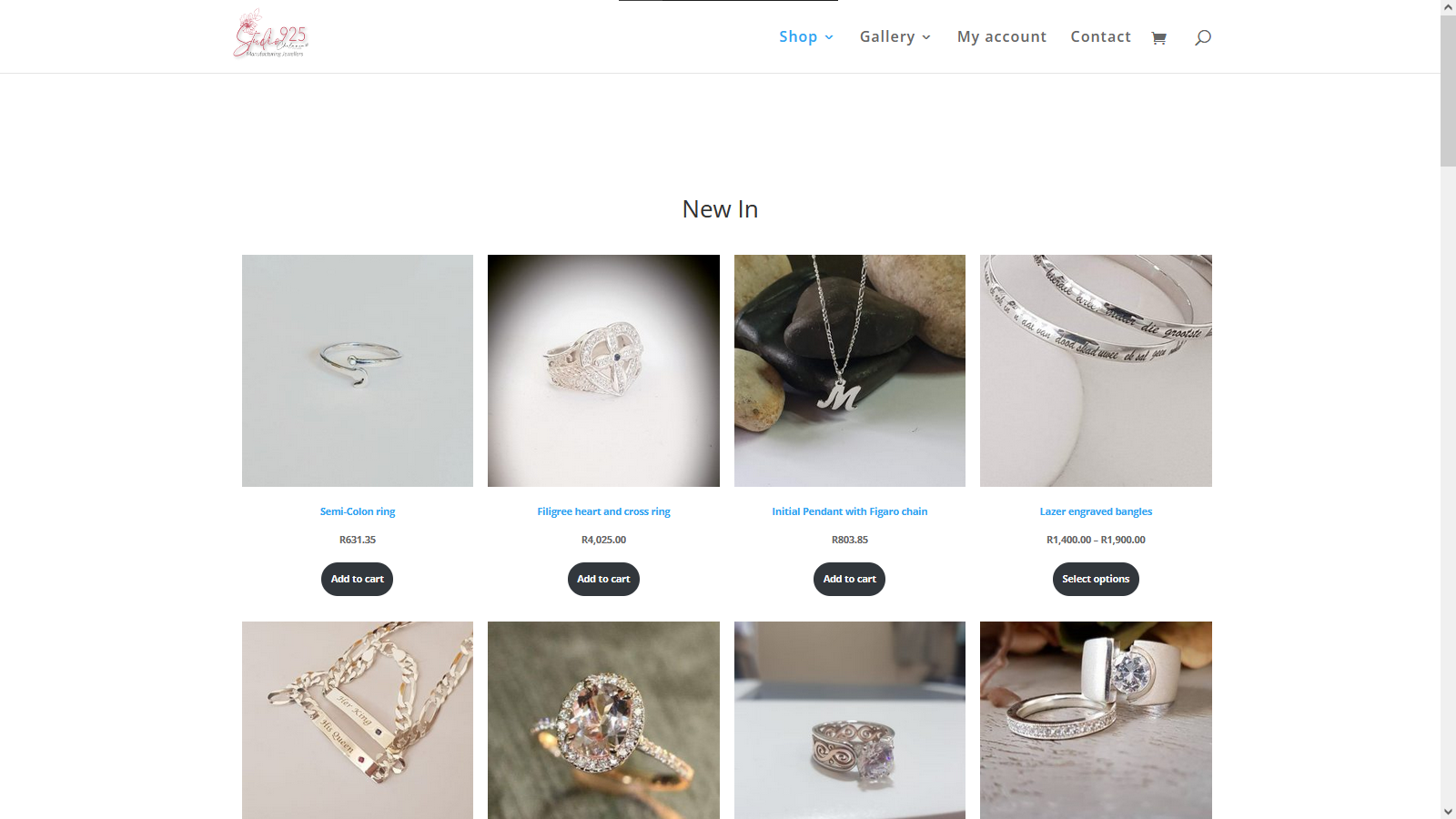View the M initial pendant image
Screen dimensions: 1456x819
click(850, 370)
